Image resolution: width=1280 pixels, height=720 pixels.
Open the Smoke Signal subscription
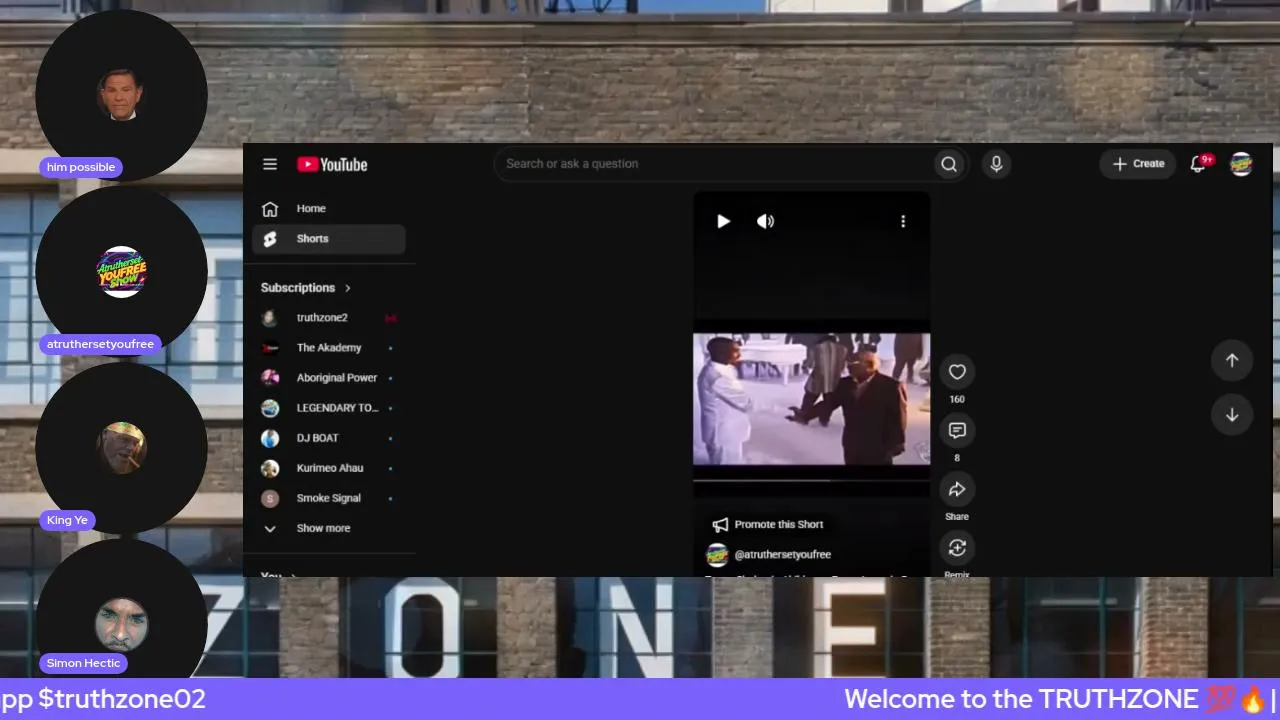pyautogui.click(x=329, y=498)
